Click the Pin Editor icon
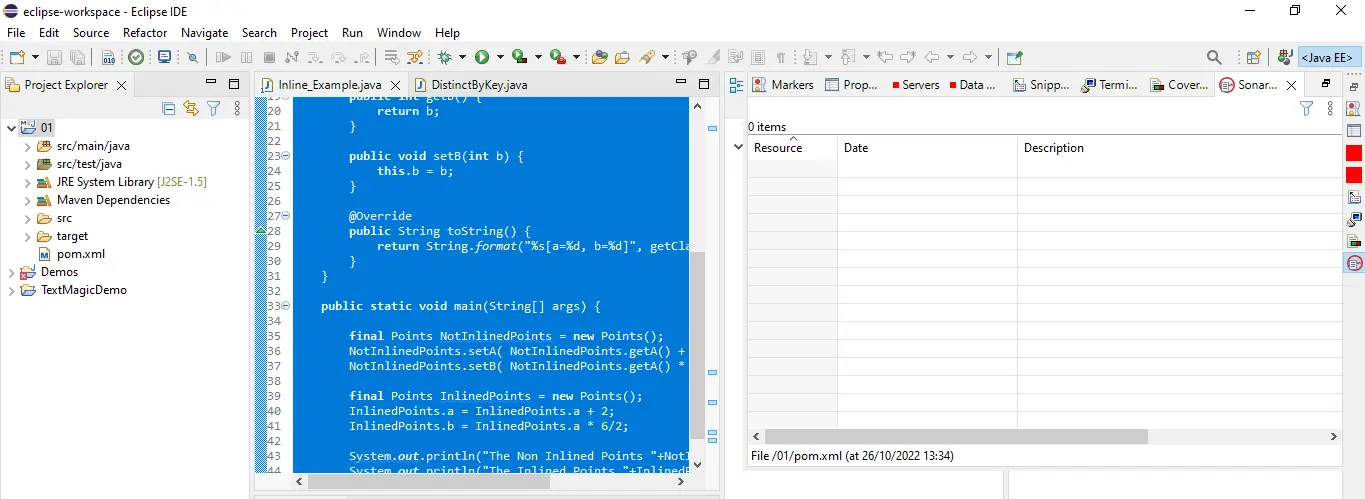This screenshot has width=1365, height=499. point(1014,58)
